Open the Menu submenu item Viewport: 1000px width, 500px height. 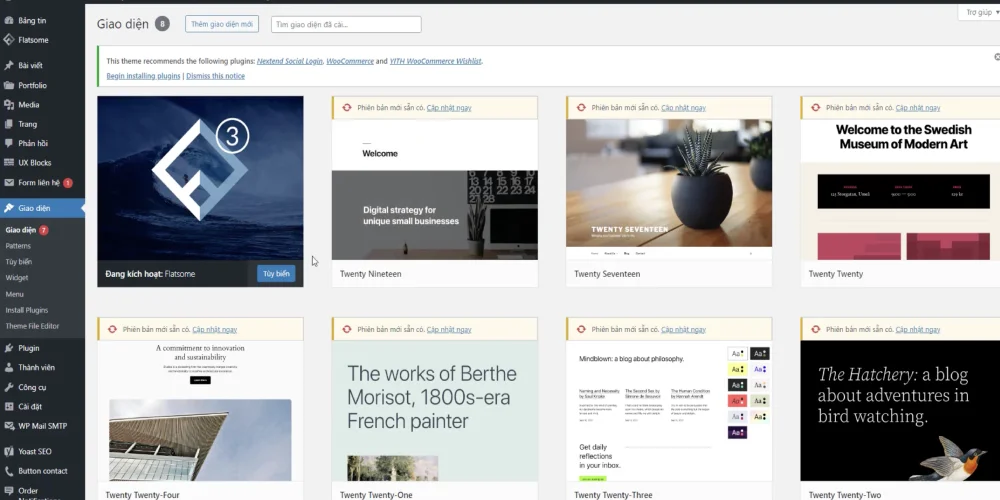(x=15, y=294)
